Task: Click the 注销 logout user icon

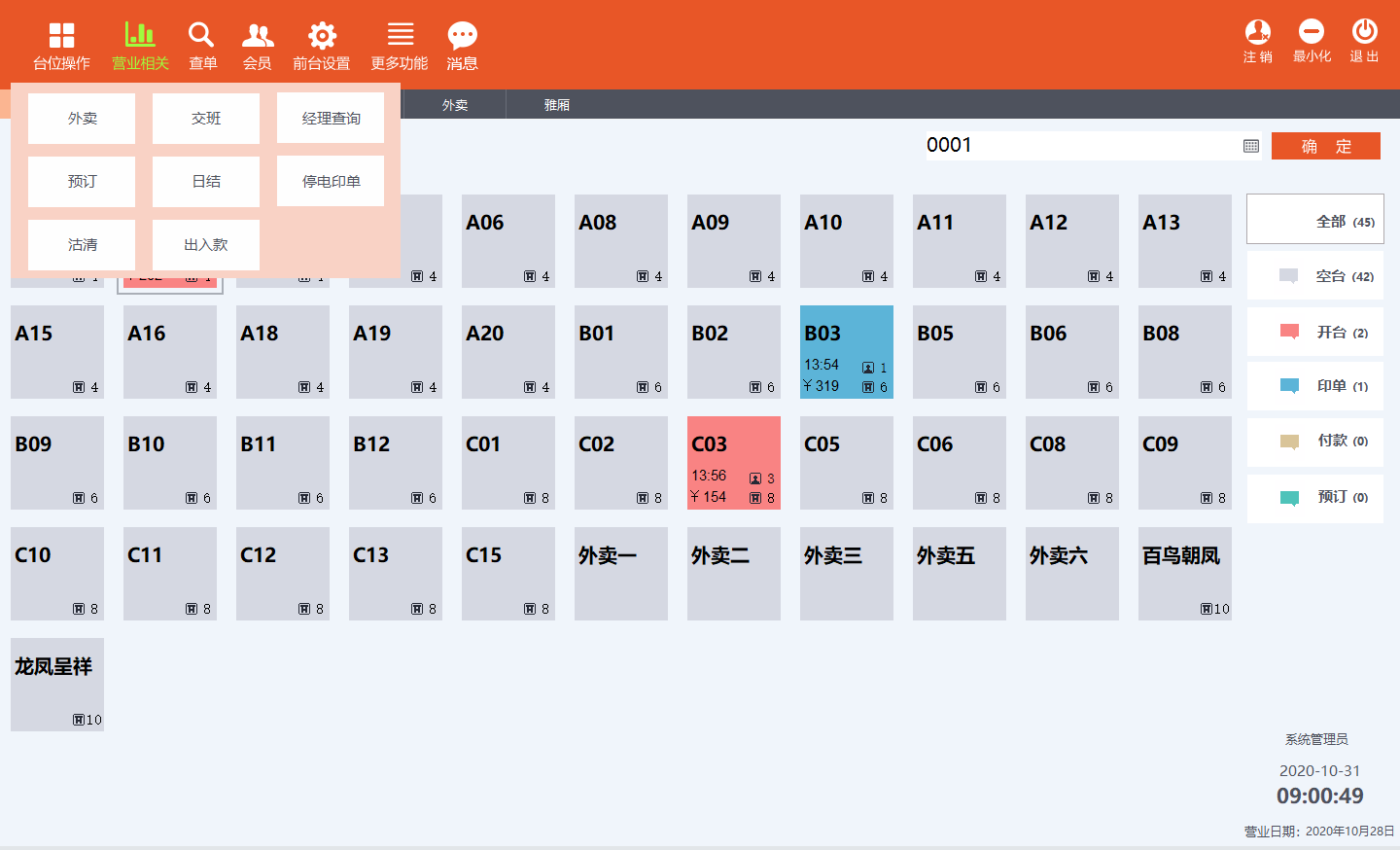Action: click(x=1258, y=32)
